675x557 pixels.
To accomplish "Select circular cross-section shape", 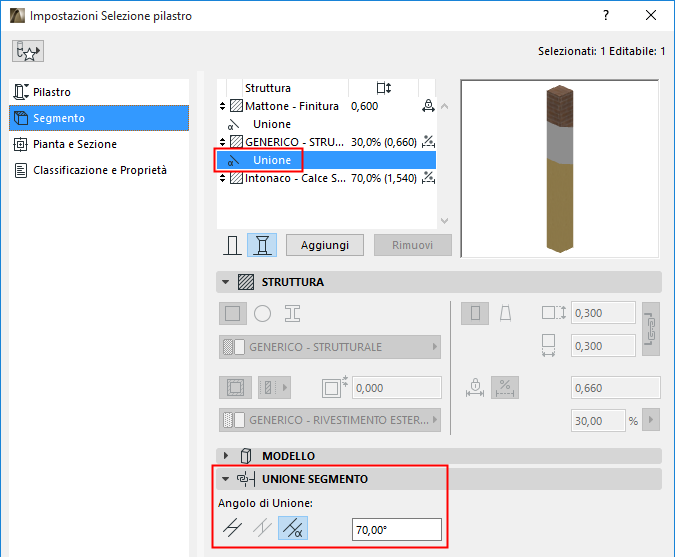I will point(263,313).
